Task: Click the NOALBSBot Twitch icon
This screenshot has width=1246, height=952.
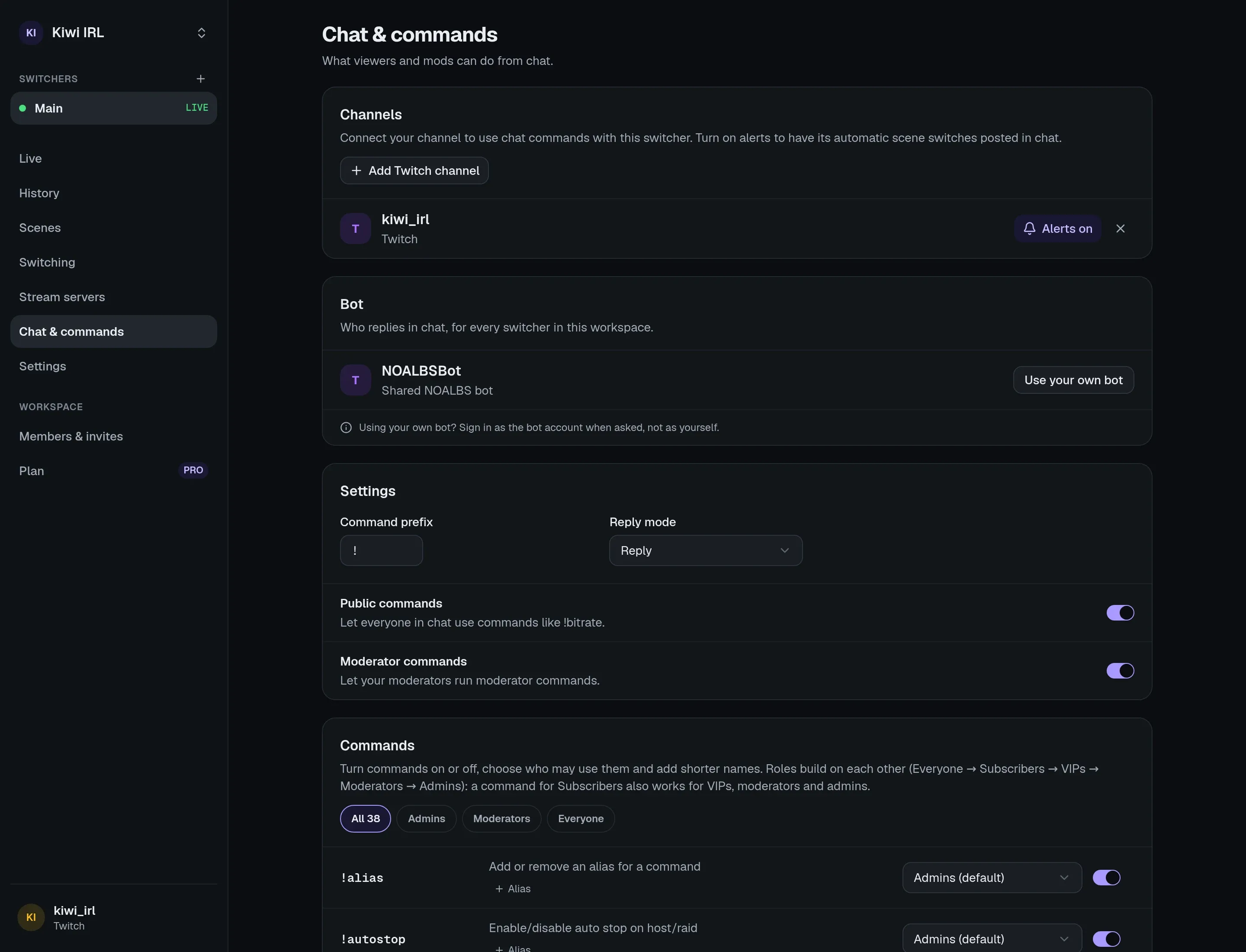Action: [355, 380]
